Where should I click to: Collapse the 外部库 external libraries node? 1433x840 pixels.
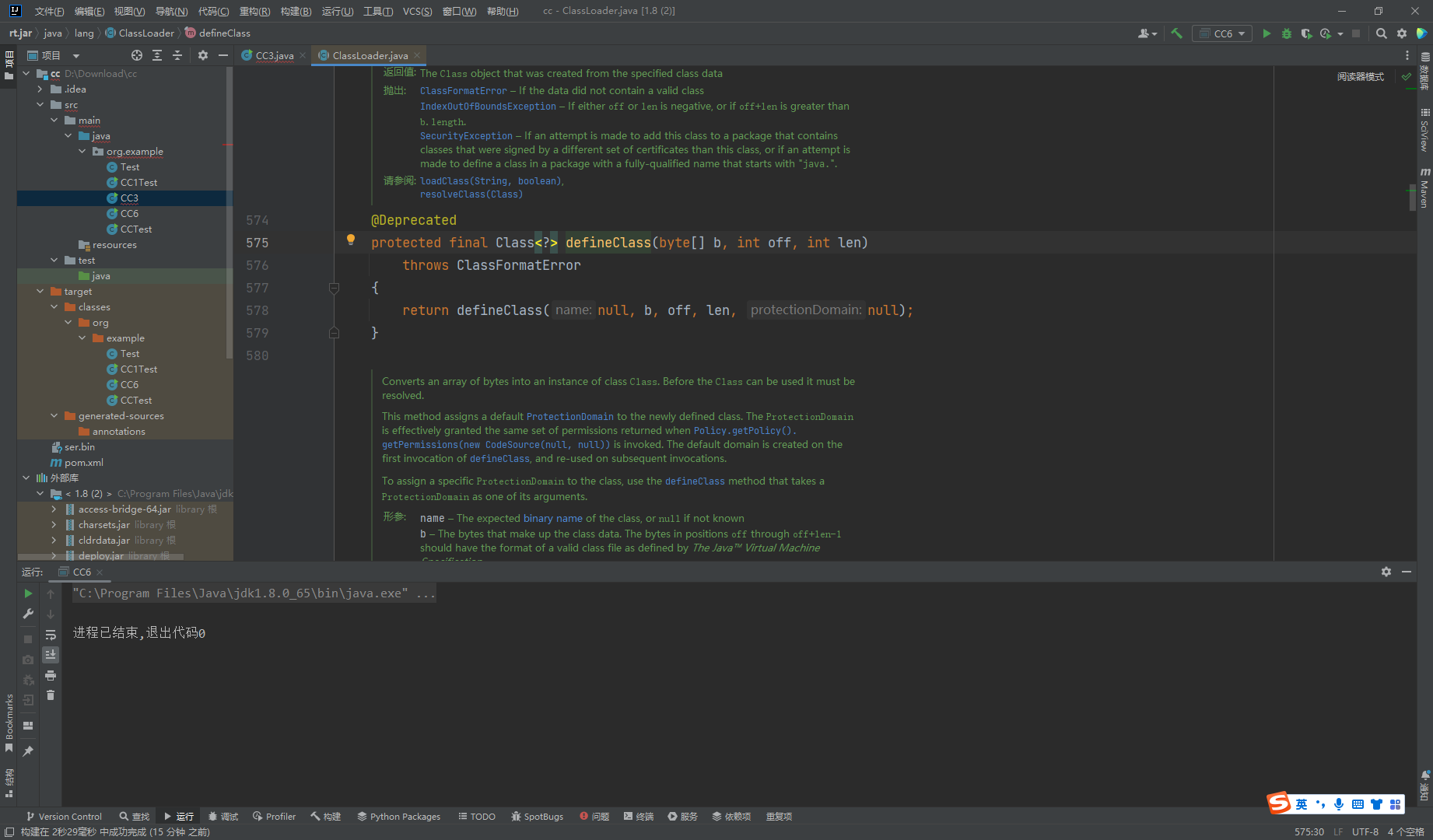pyautogui.click(x=26, y=478)
